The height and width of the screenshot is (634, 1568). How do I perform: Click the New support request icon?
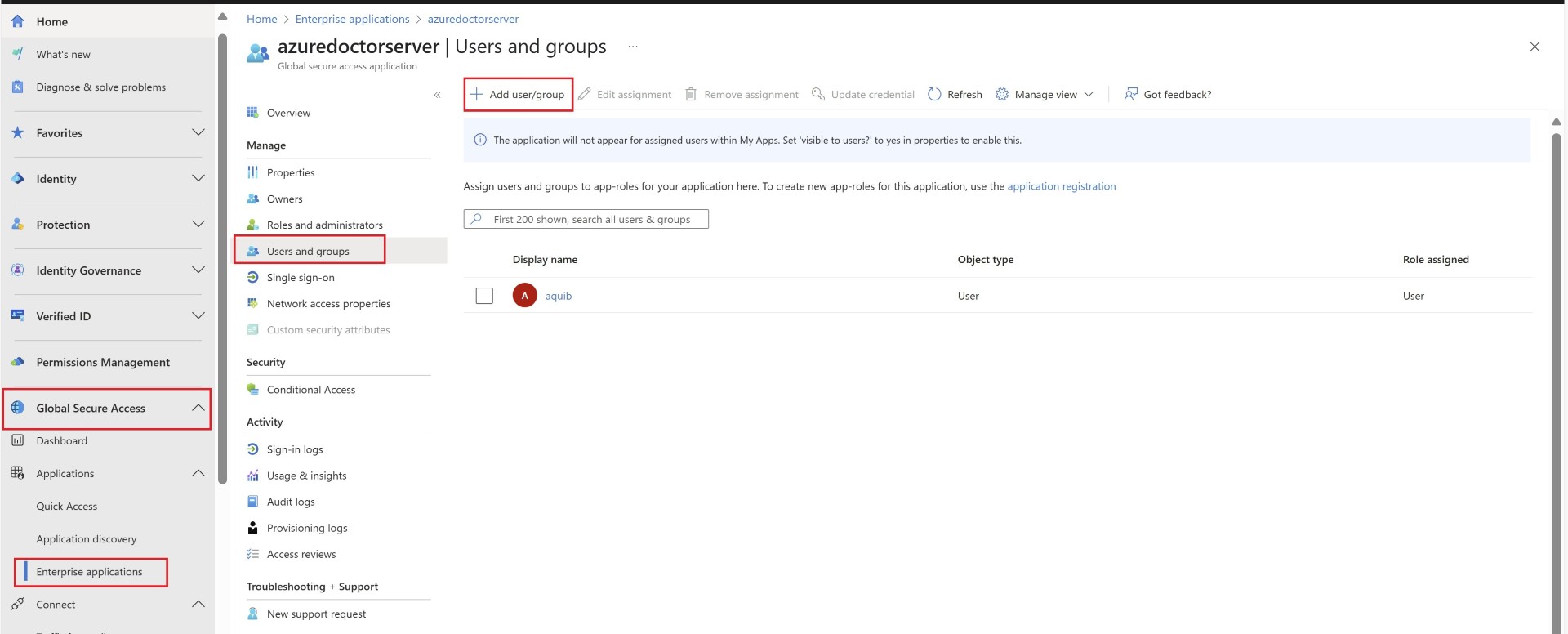tap(252, 614)
